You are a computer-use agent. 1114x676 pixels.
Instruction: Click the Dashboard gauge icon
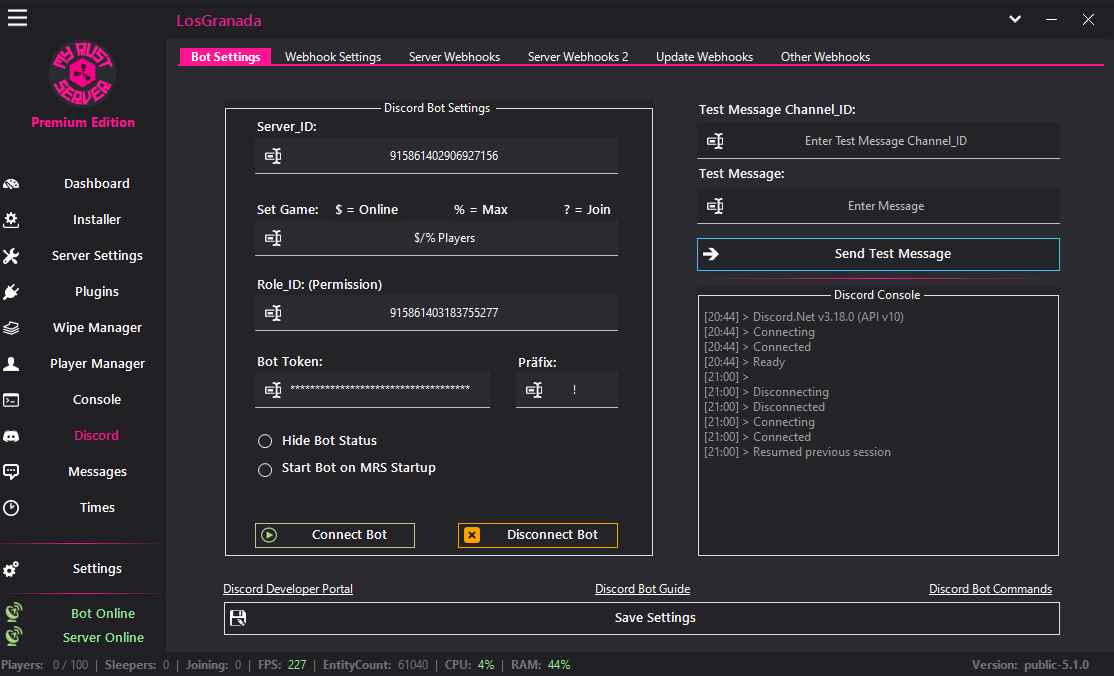(x=11, y=184)
